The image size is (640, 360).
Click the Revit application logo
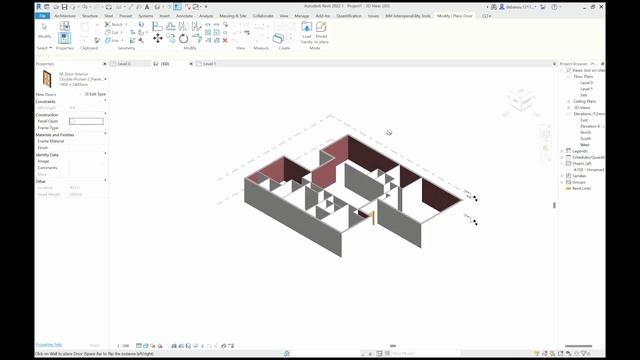click(x=39, y=7)
